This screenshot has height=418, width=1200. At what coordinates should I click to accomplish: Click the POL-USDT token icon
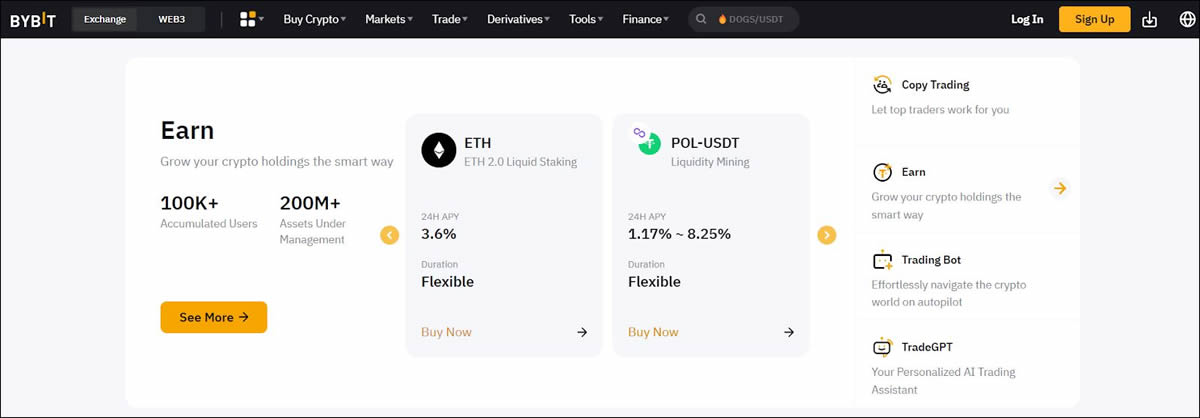[648, 142]
